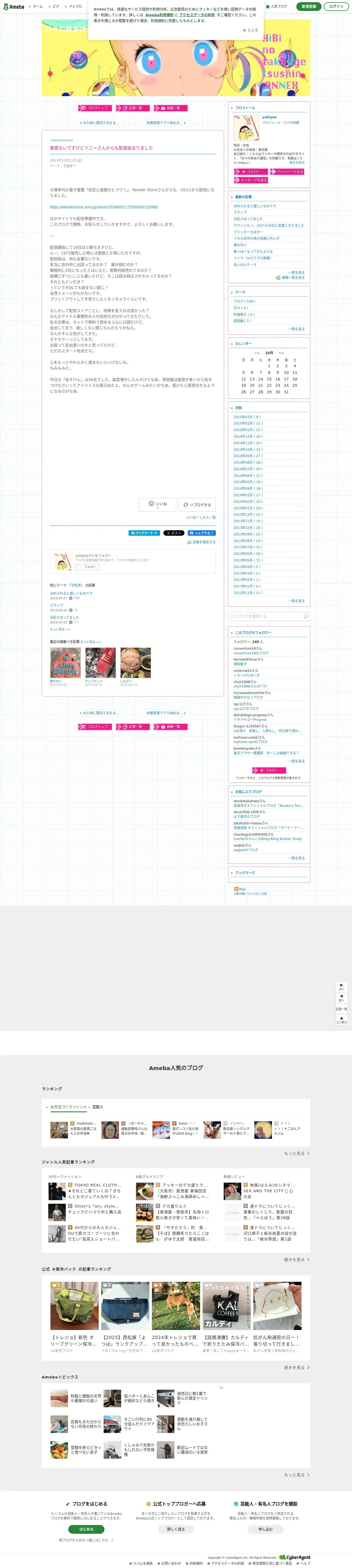Click the CyberAgent logo in footer
Screen dimensions: 352x1568
click(295, 1557)
